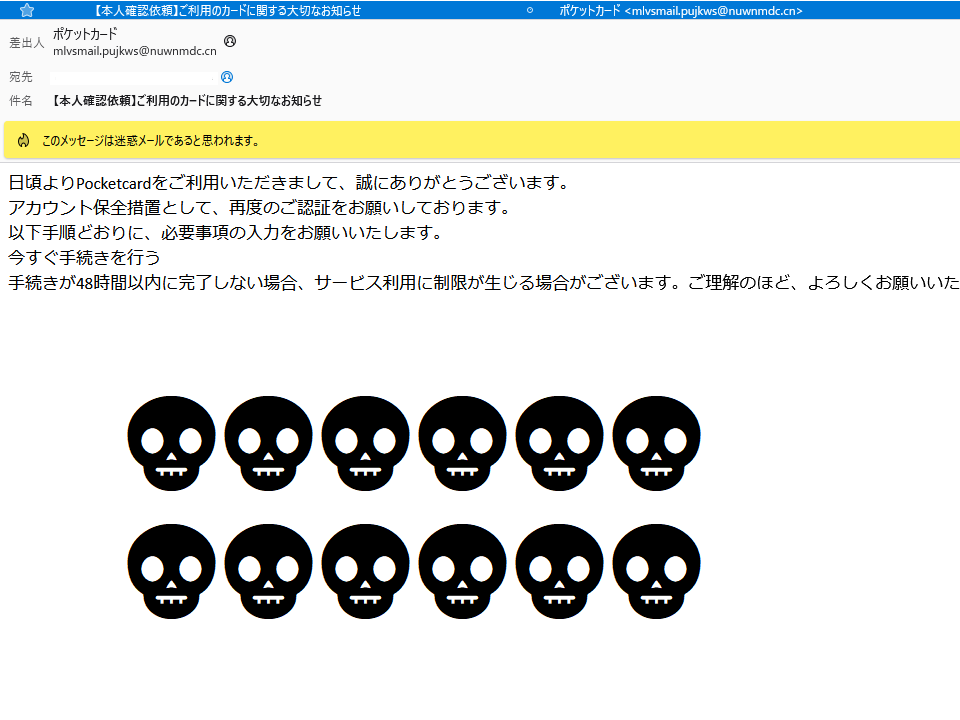Click the last skull image in the bottom row
Viewport: 960px width, 720px height.
(x=656, y=571)
